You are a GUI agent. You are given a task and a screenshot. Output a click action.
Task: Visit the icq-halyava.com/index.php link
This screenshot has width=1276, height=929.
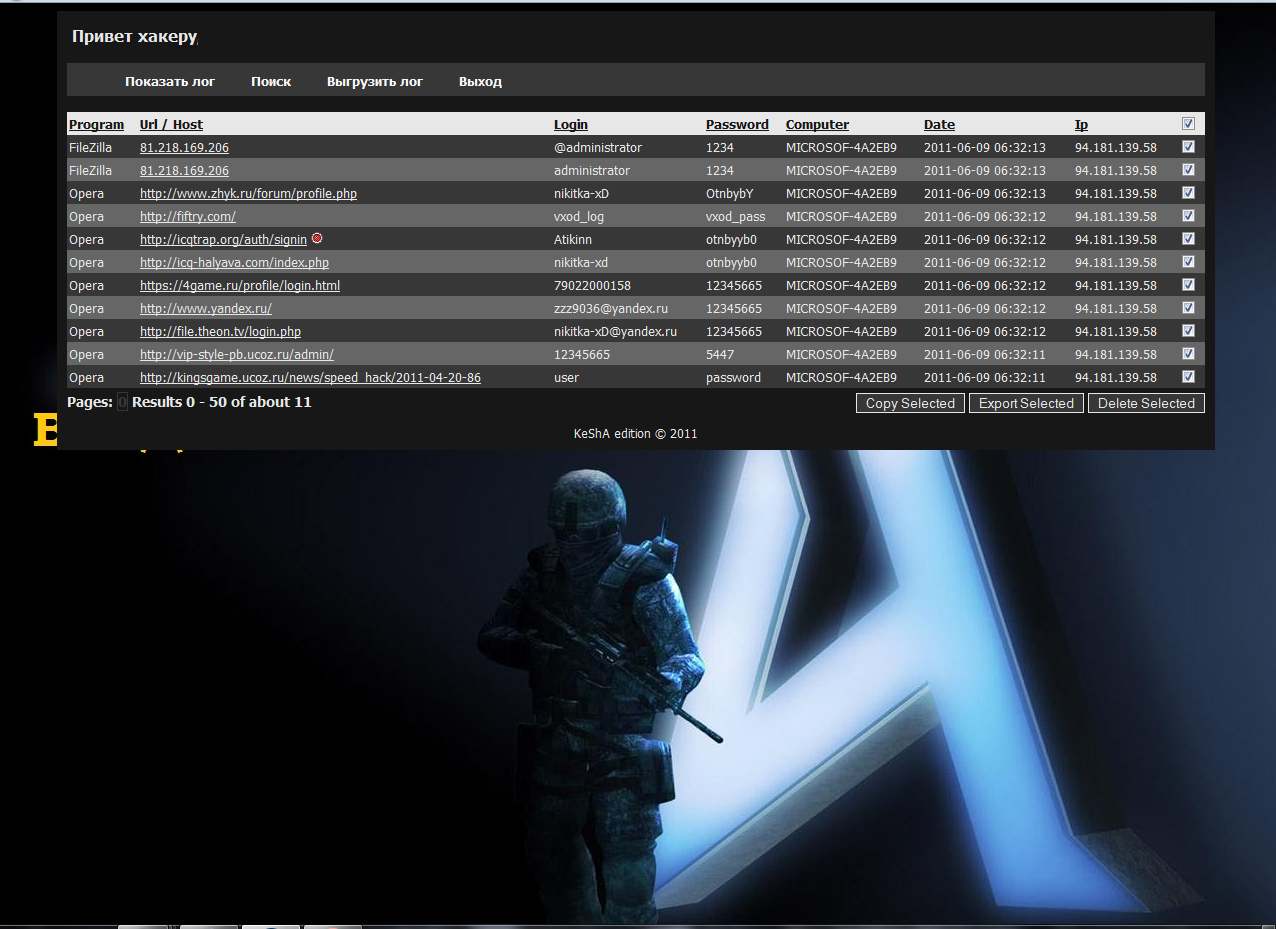(234, 263)
